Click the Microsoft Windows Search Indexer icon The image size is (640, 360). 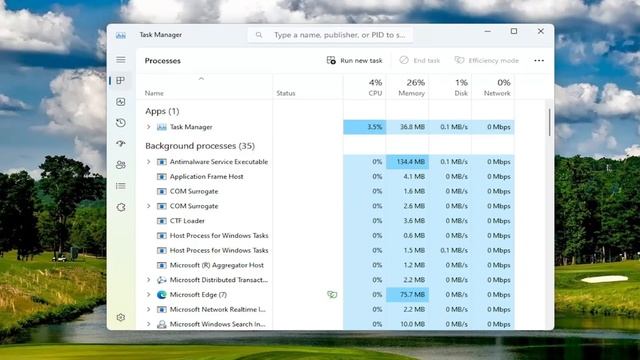coord(162,324)
